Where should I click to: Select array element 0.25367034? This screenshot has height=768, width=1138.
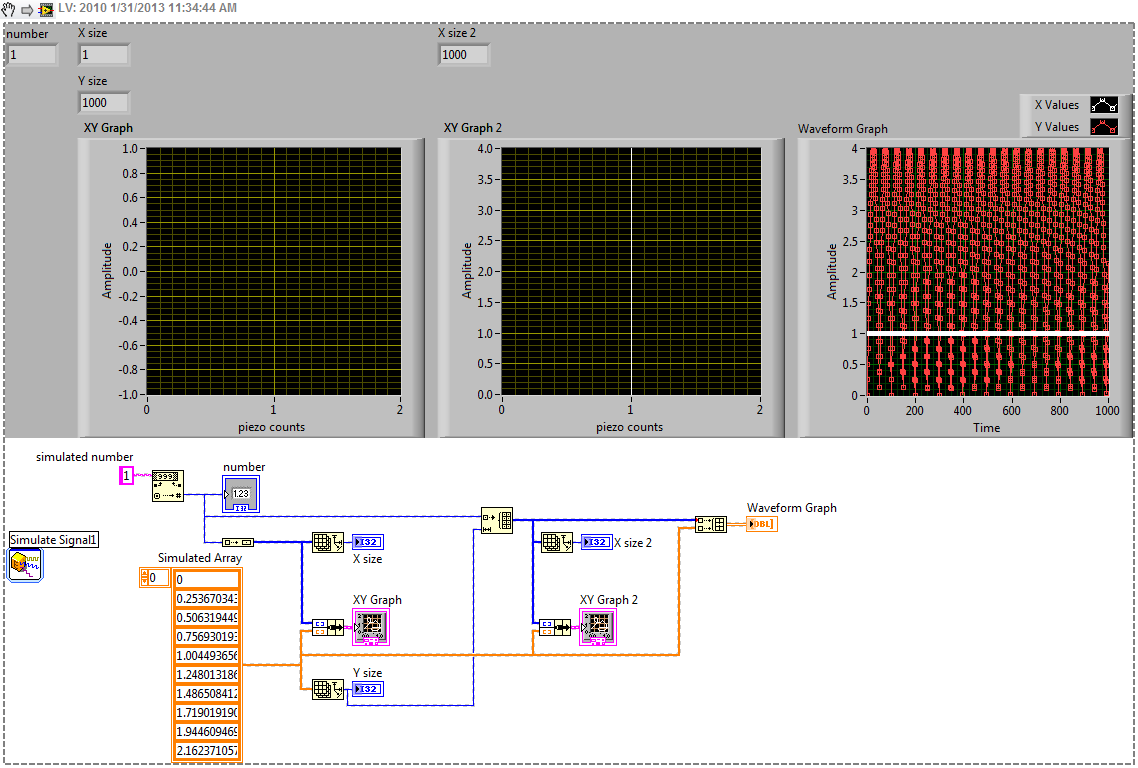pos(207,599)
